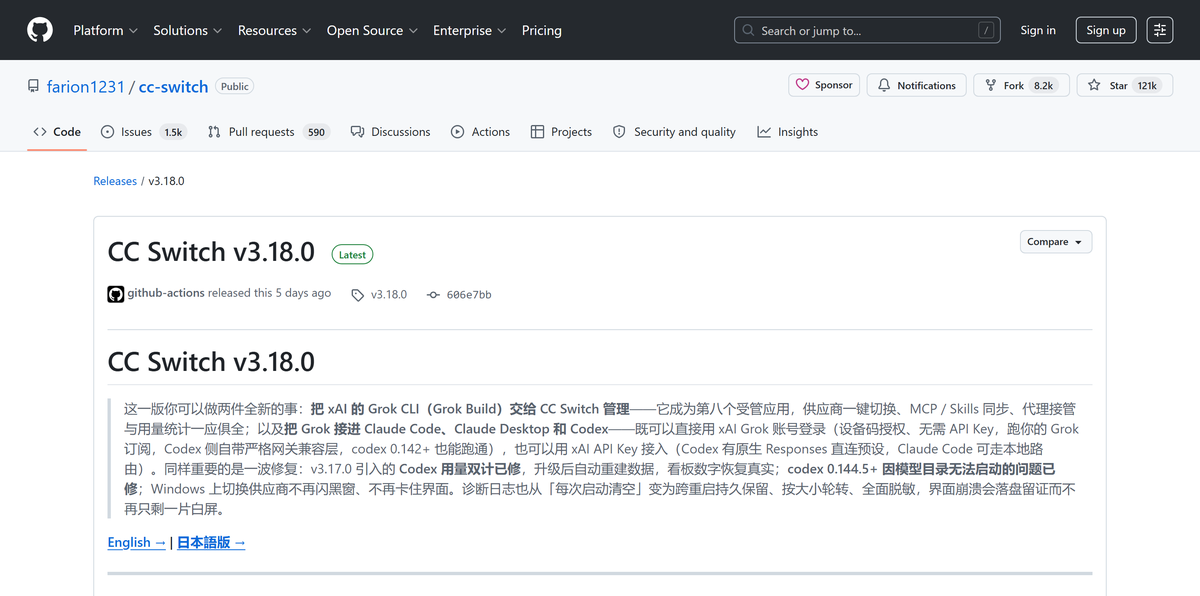
Task: Switch to Security and quality tab
Action: pos(674,132)
